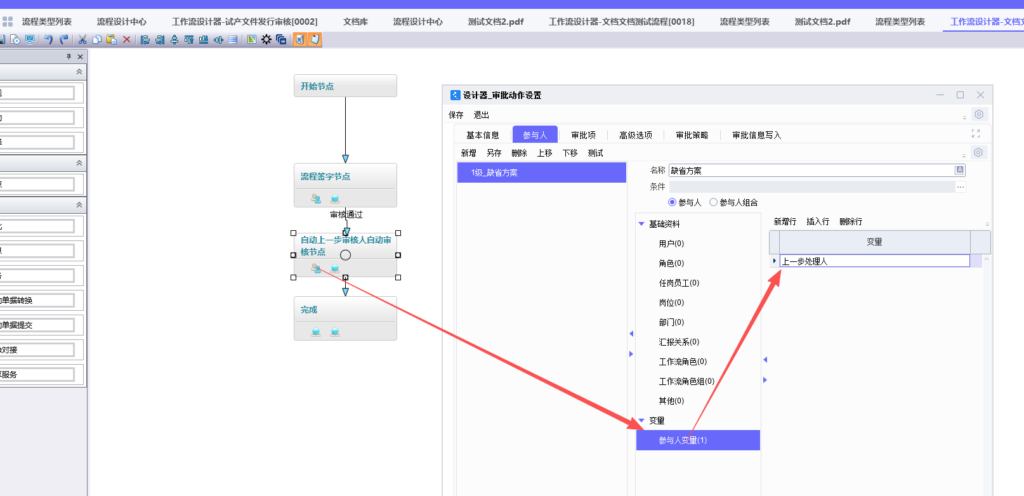Click the Copy icon in the toolbar
Screen dimensions: 1024x496
tap(97, 40)
